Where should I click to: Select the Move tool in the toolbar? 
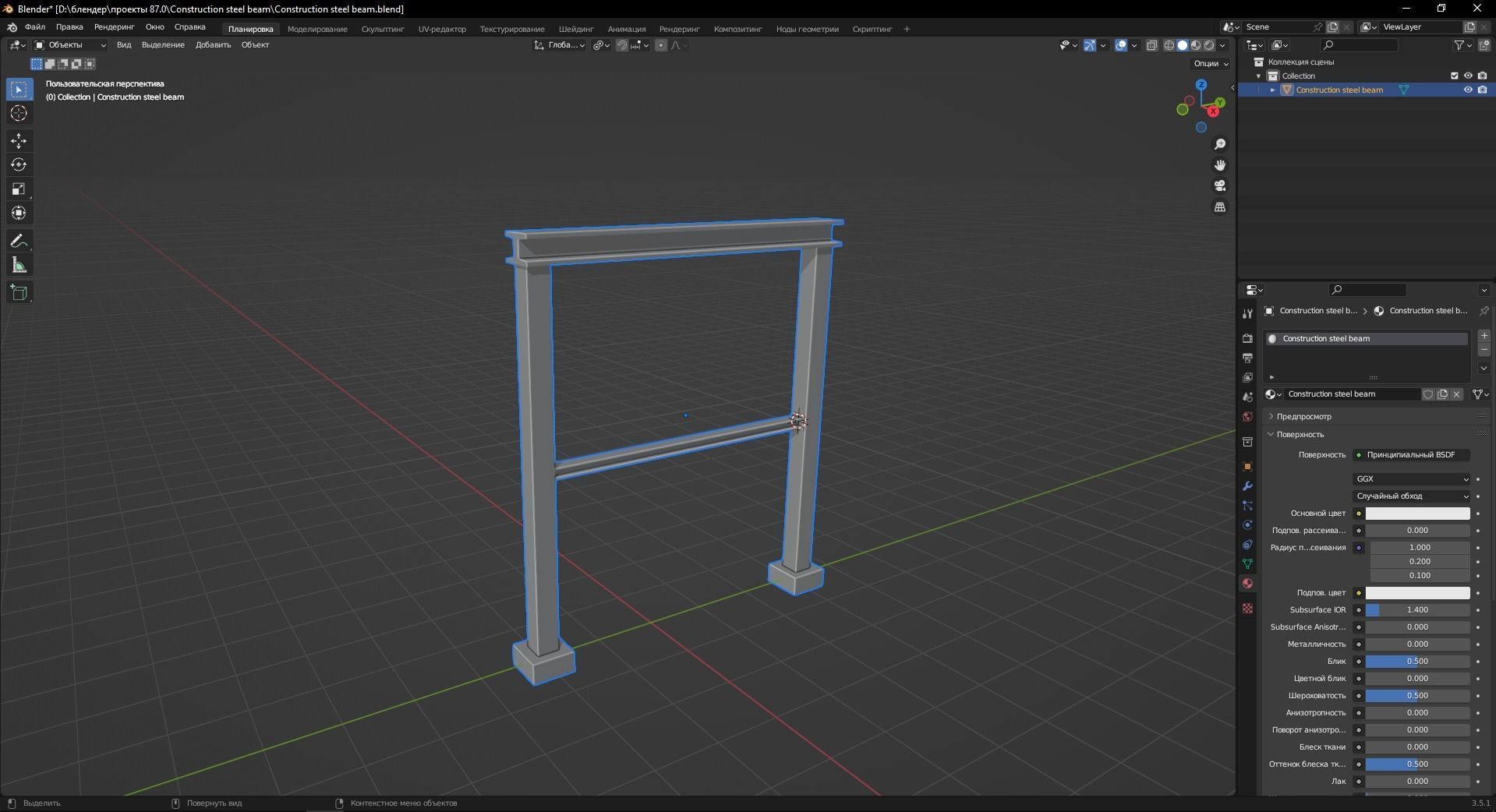pos(19,141)
